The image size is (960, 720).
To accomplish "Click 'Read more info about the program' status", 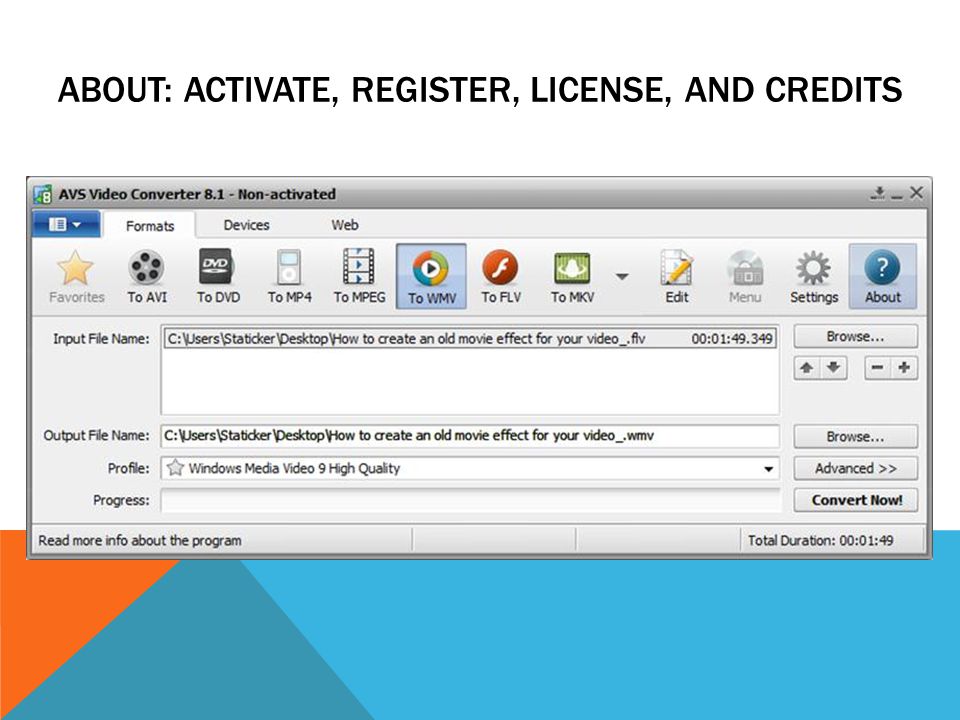I will point(140,541).
